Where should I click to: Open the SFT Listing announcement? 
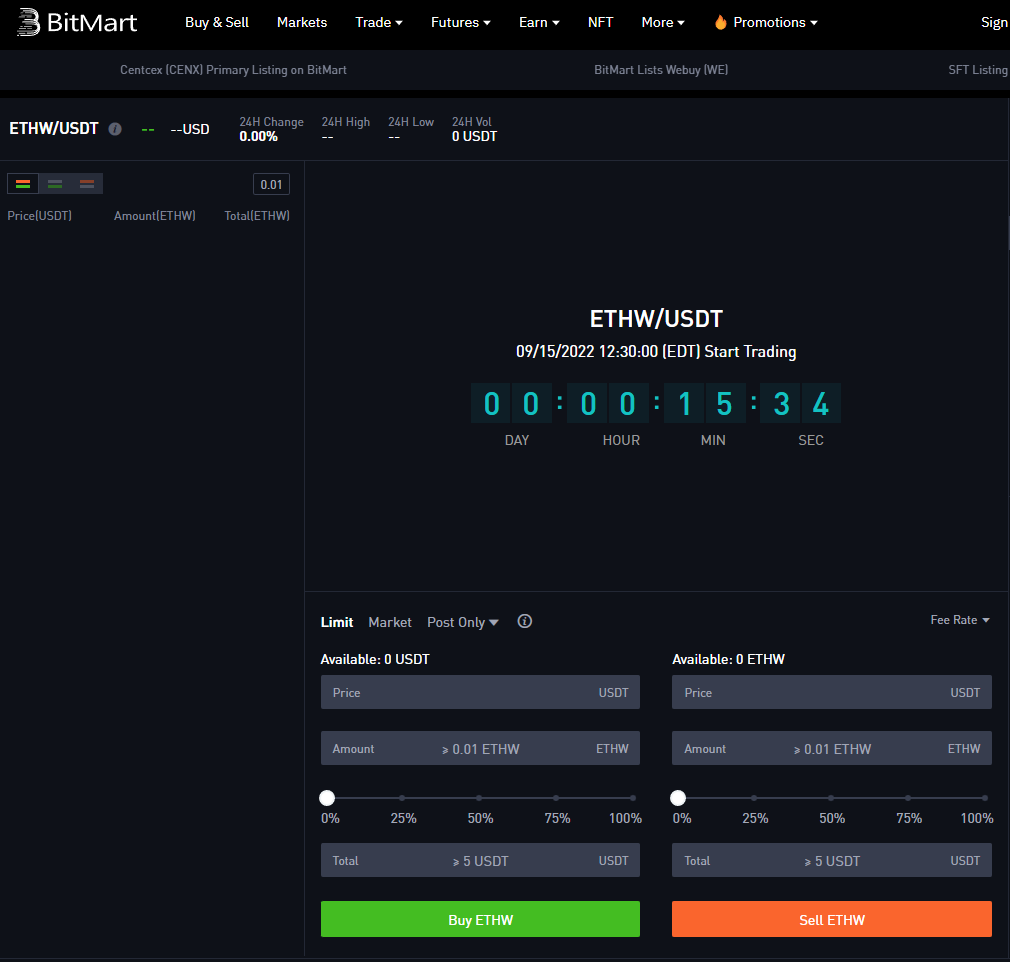pyautogui.click(x=978, y=70)
